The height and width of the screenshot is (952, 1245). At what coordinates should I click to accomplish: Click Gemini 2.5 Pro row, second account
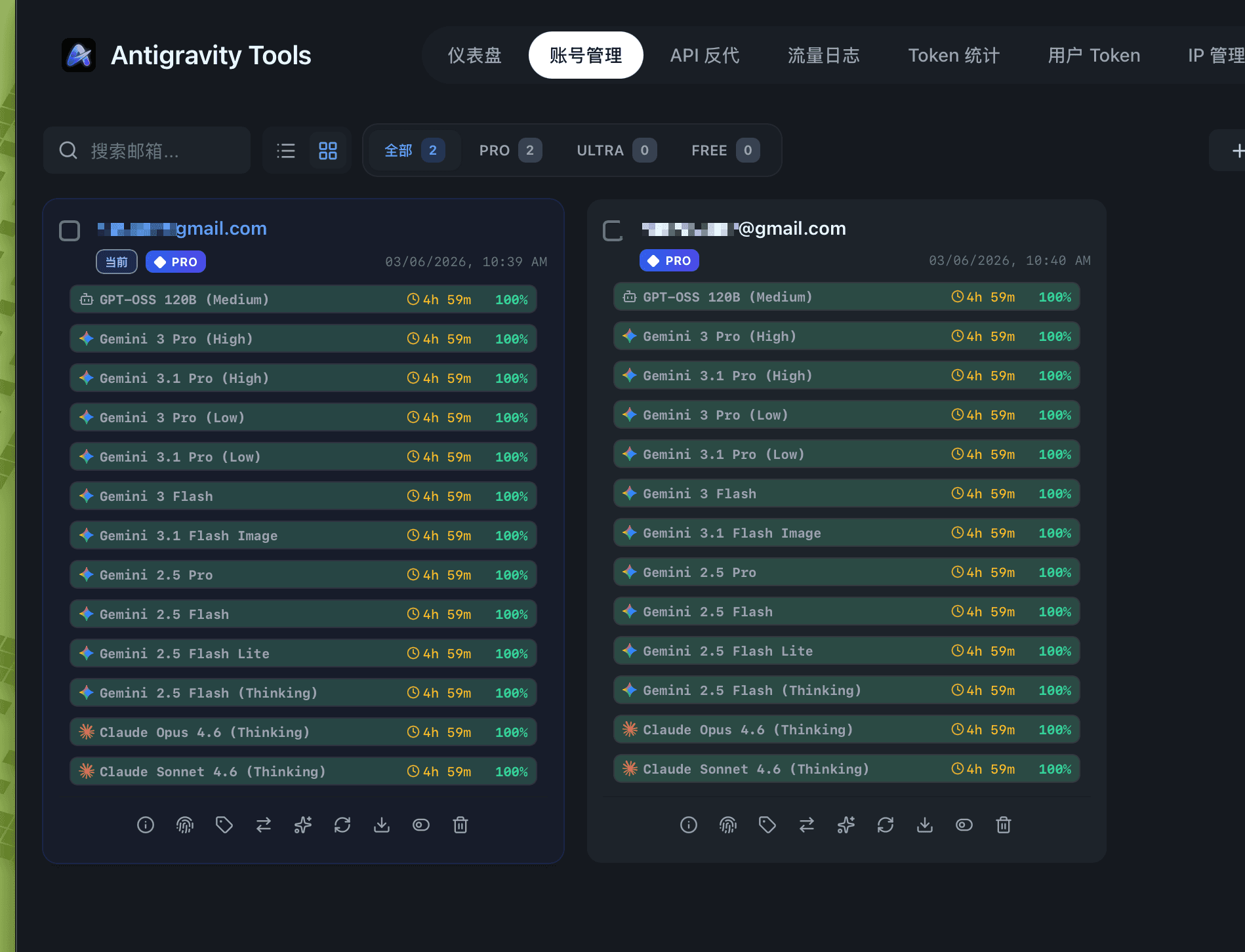pyautogui.click(x=847, y=572)
